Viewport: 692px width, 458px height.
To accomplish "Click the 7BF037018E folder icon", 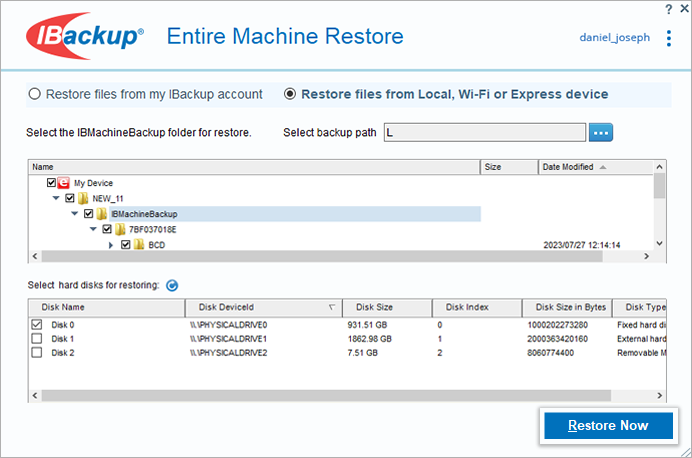I will (120, 229).
